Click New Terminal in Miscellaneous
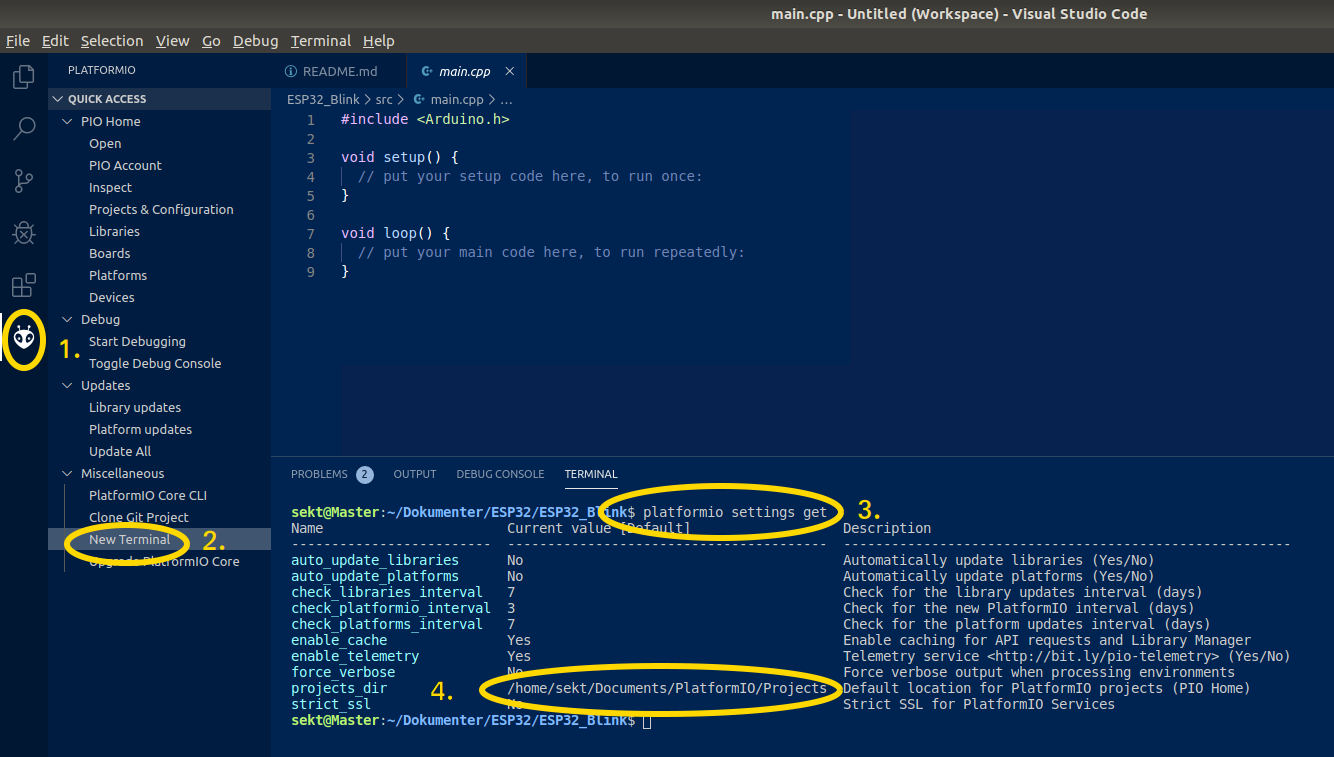The image size is (1334, 757). [x=130, y=539]
